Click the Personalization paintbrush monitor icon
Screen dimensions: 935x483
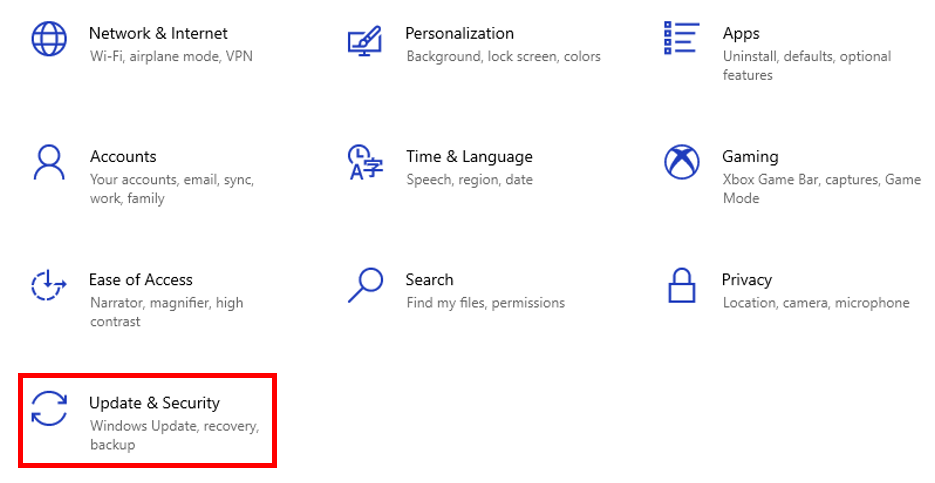click(x=364, y=41)
